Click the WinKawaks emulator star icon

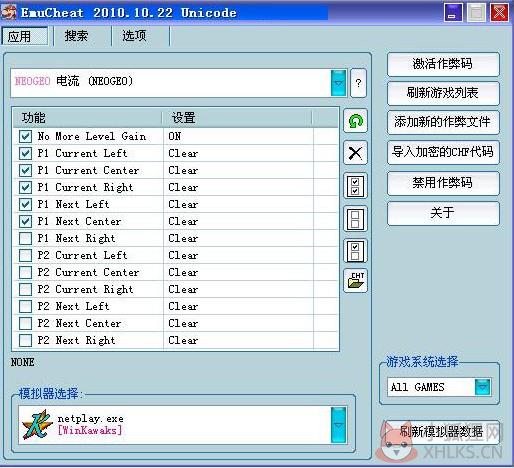[37, 425]
